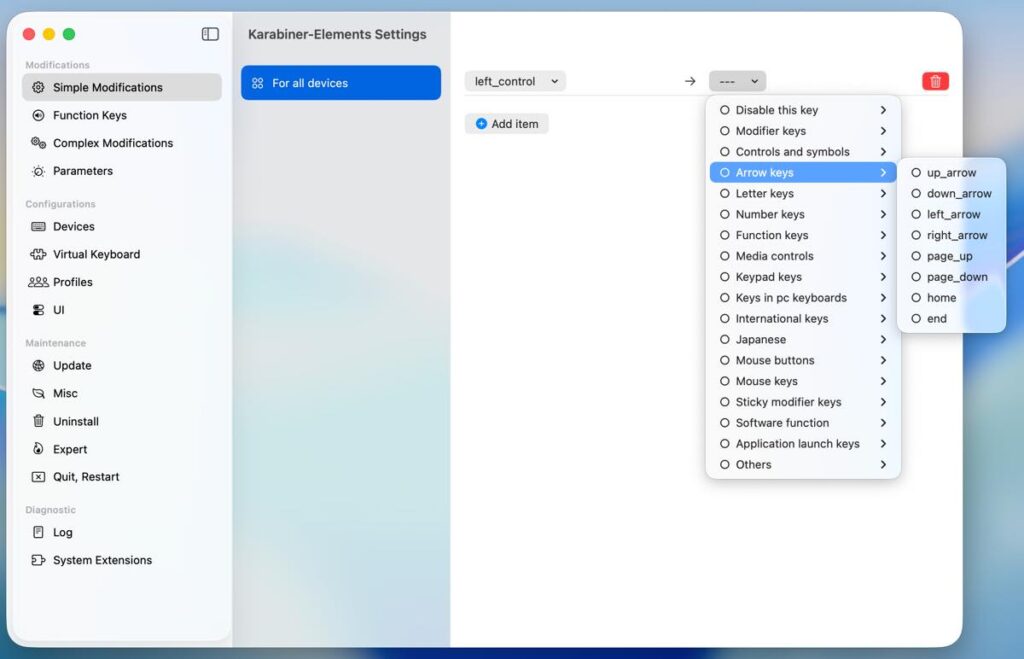The width and height of the screenshot is (1024, 659).
Task: Open Function Keys settings
Action: click(89, 115)
